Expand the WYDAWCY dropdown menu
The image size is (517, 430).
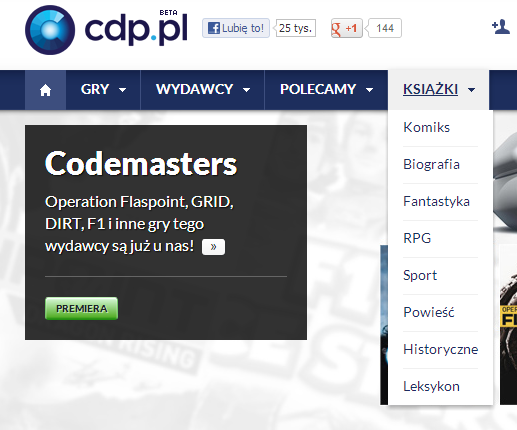(x=203, y=90)
